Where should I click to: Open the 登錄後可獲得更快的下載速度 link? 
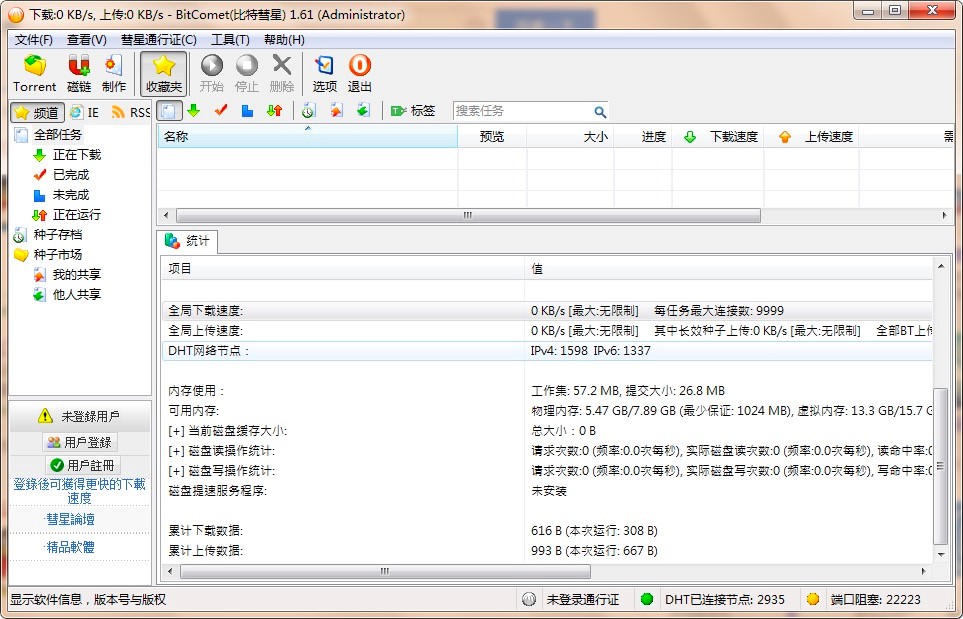coord(79,491)
